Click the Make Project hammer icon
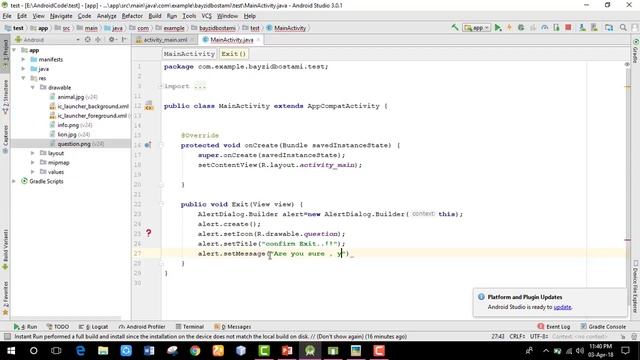 pos(455,28)
